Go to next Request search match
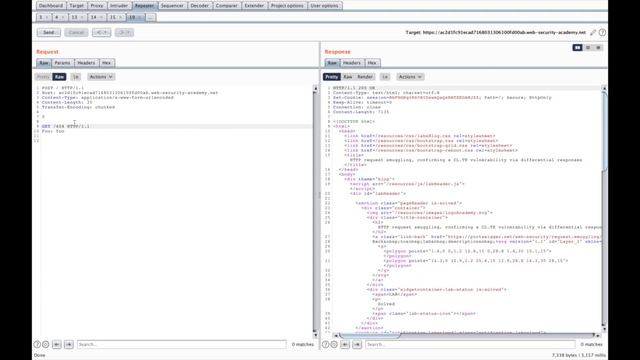Screen dimensions: 640x360 [69, 344]
